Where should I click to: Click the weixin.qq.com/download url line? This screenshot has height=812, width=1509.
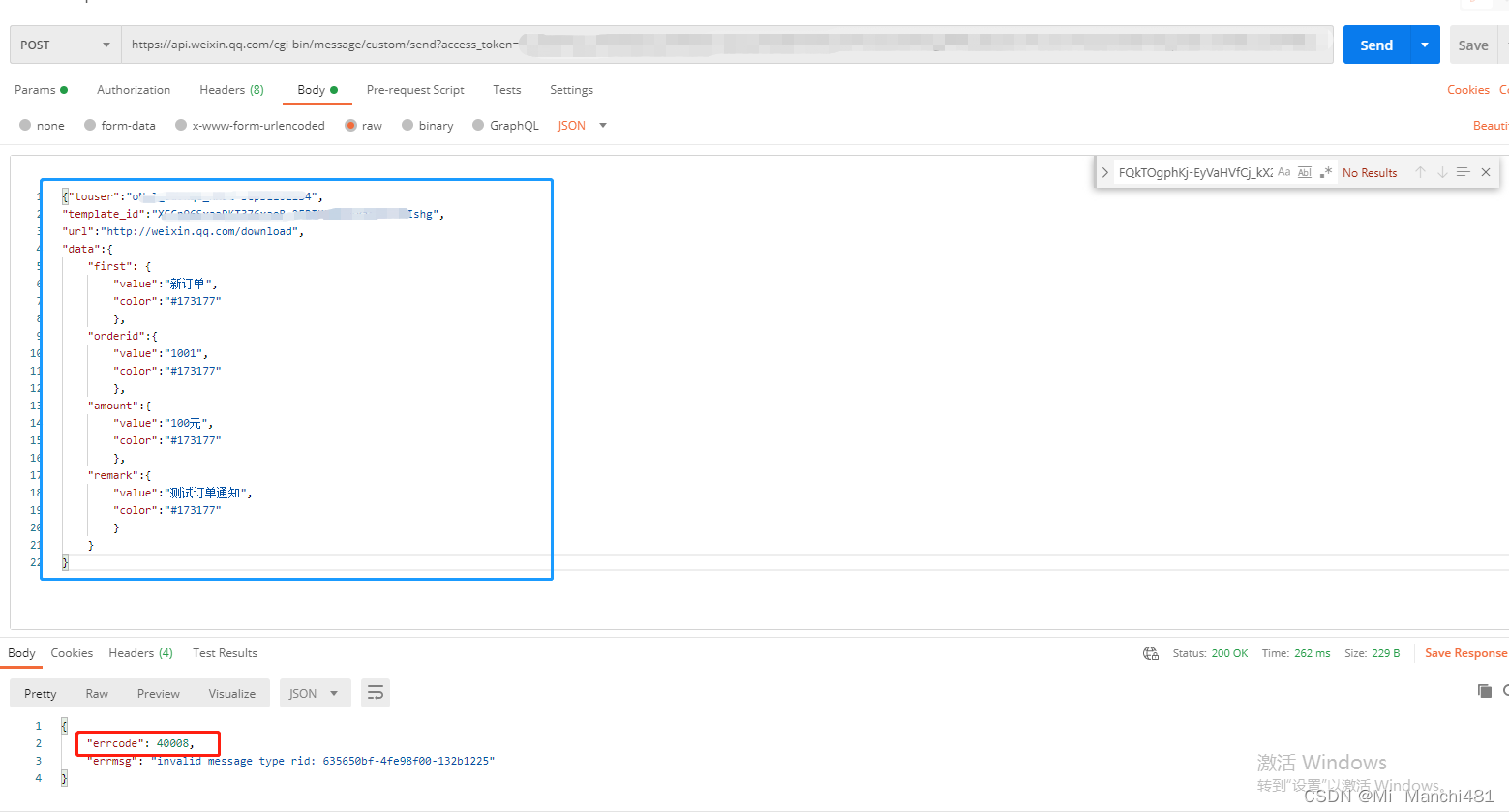click(183, 231)
